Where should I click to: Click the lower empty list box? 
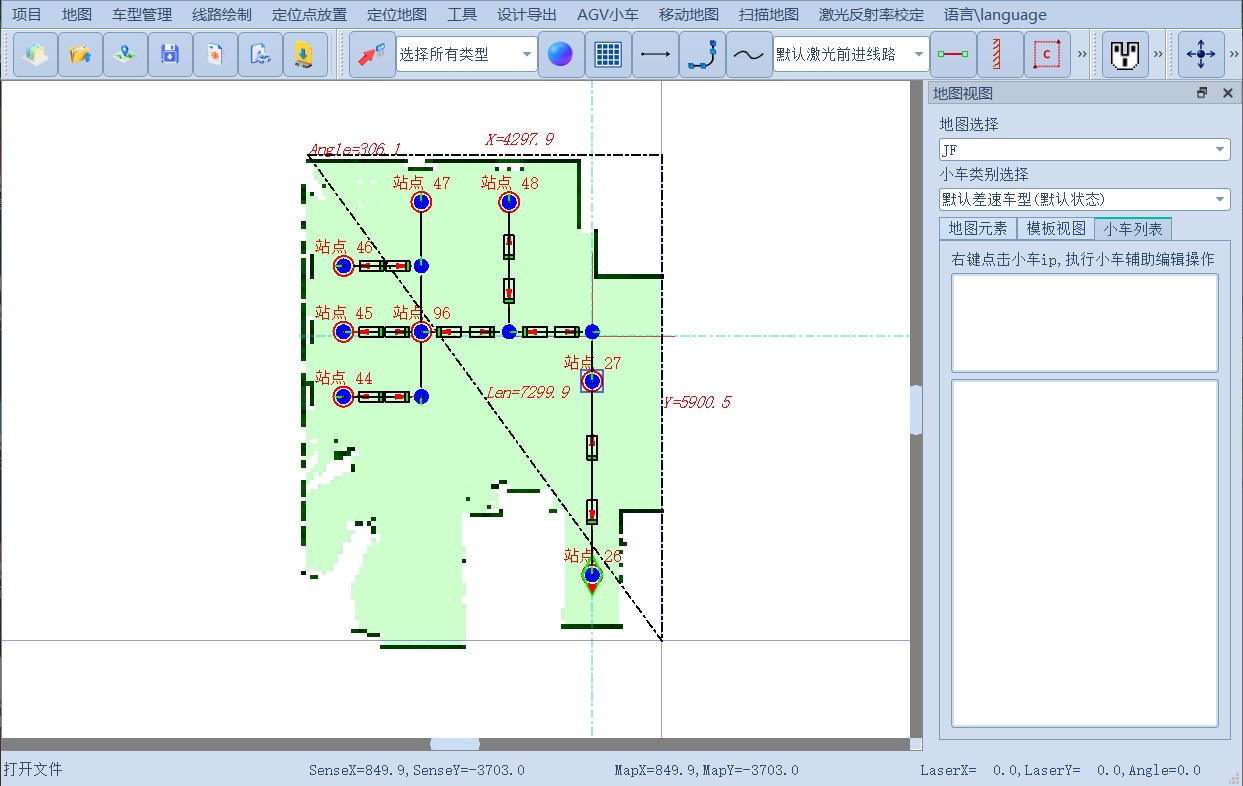(1085, 553)
